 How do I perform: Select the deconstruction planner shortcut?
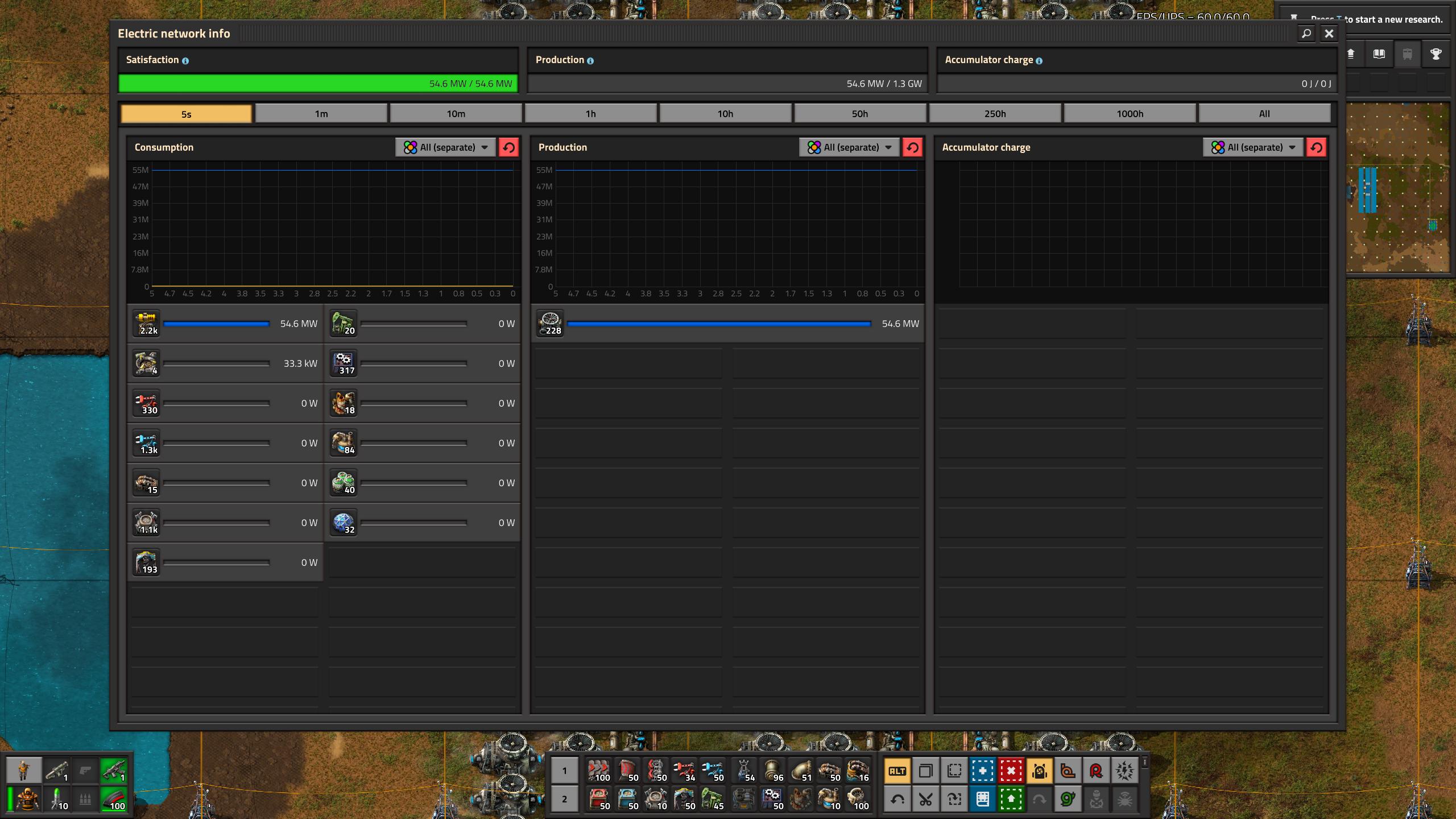pyautogui.click(x=1011, y=771)
